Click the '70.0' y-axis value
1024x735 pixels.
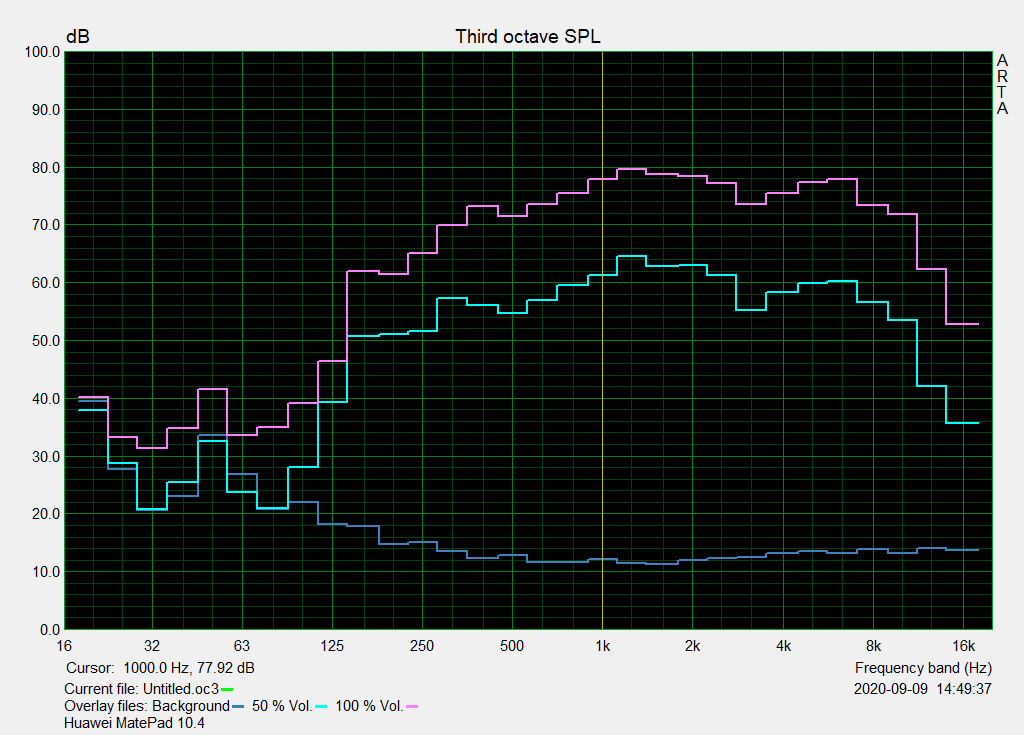[x=46, y=225]
